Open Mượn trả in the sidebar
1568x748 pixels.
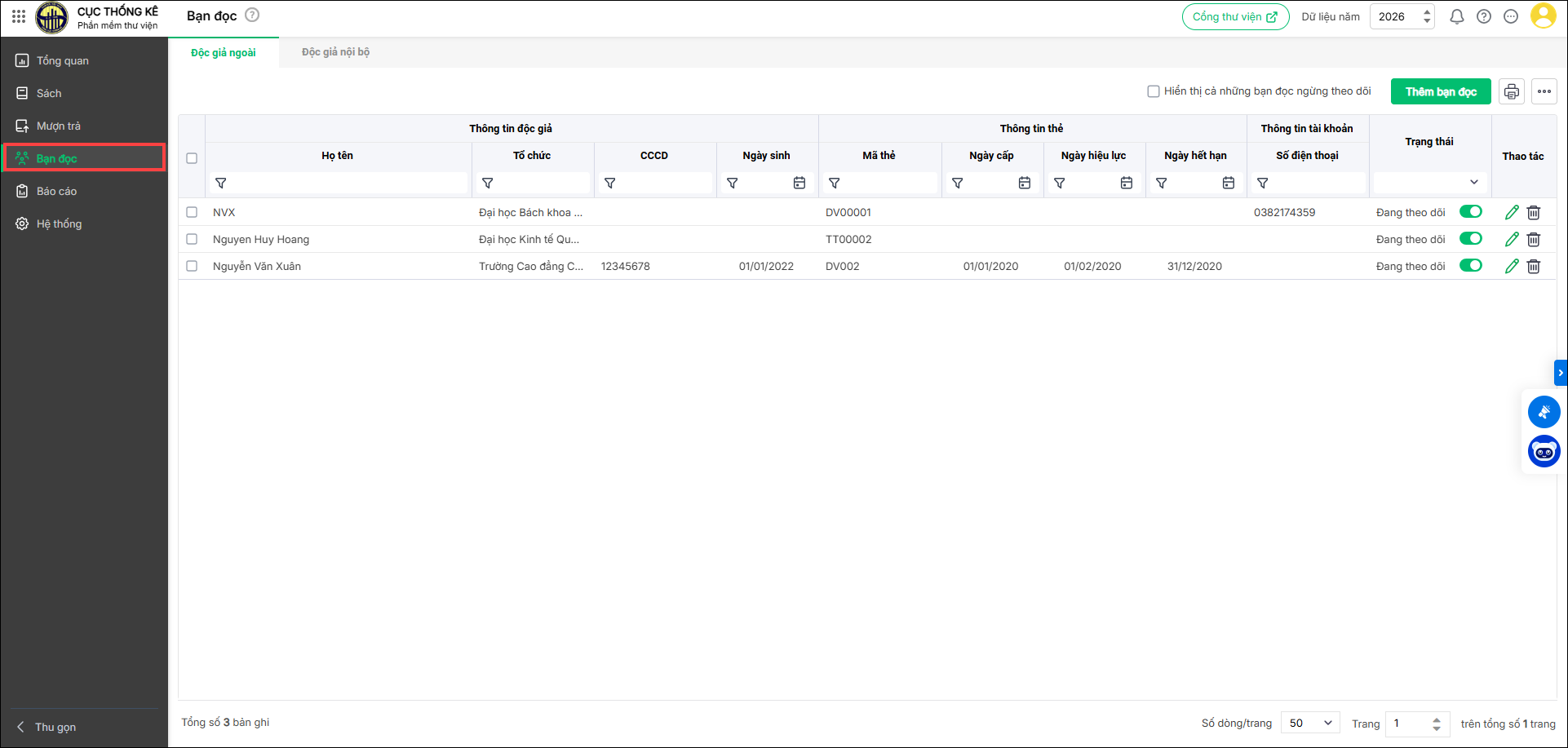[59, 126]
